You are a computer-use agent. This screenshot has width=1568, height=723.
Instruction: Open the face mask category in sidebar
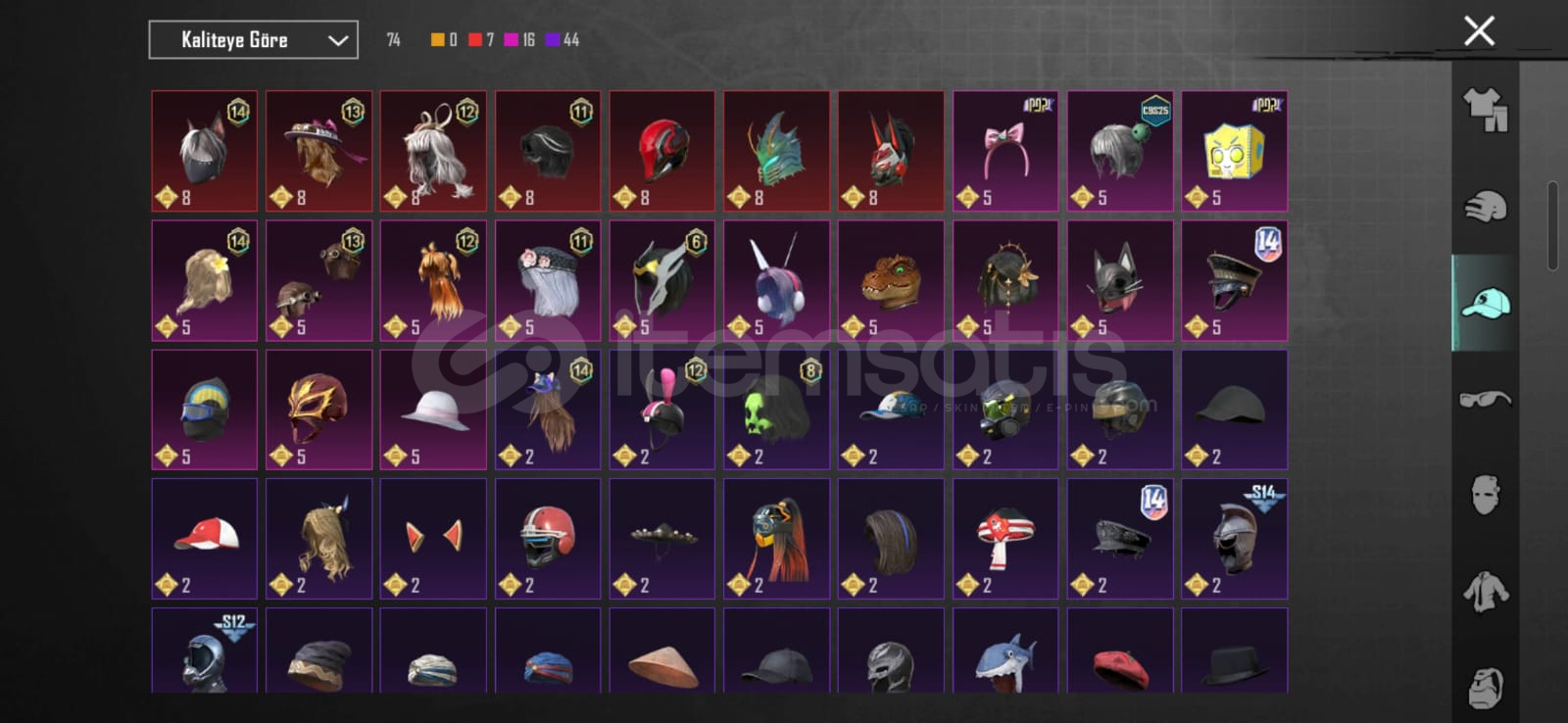tap(1485, 496)
